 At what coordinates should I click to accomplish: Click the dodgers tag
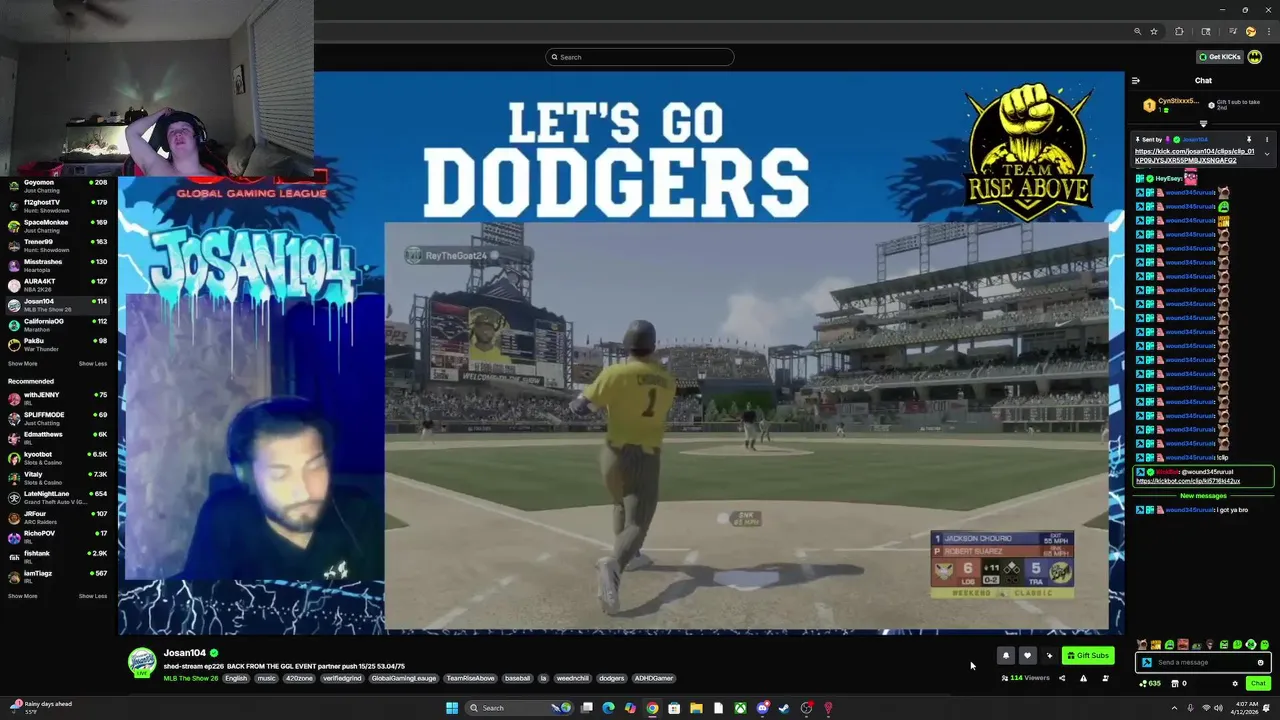tap(611, 678)
